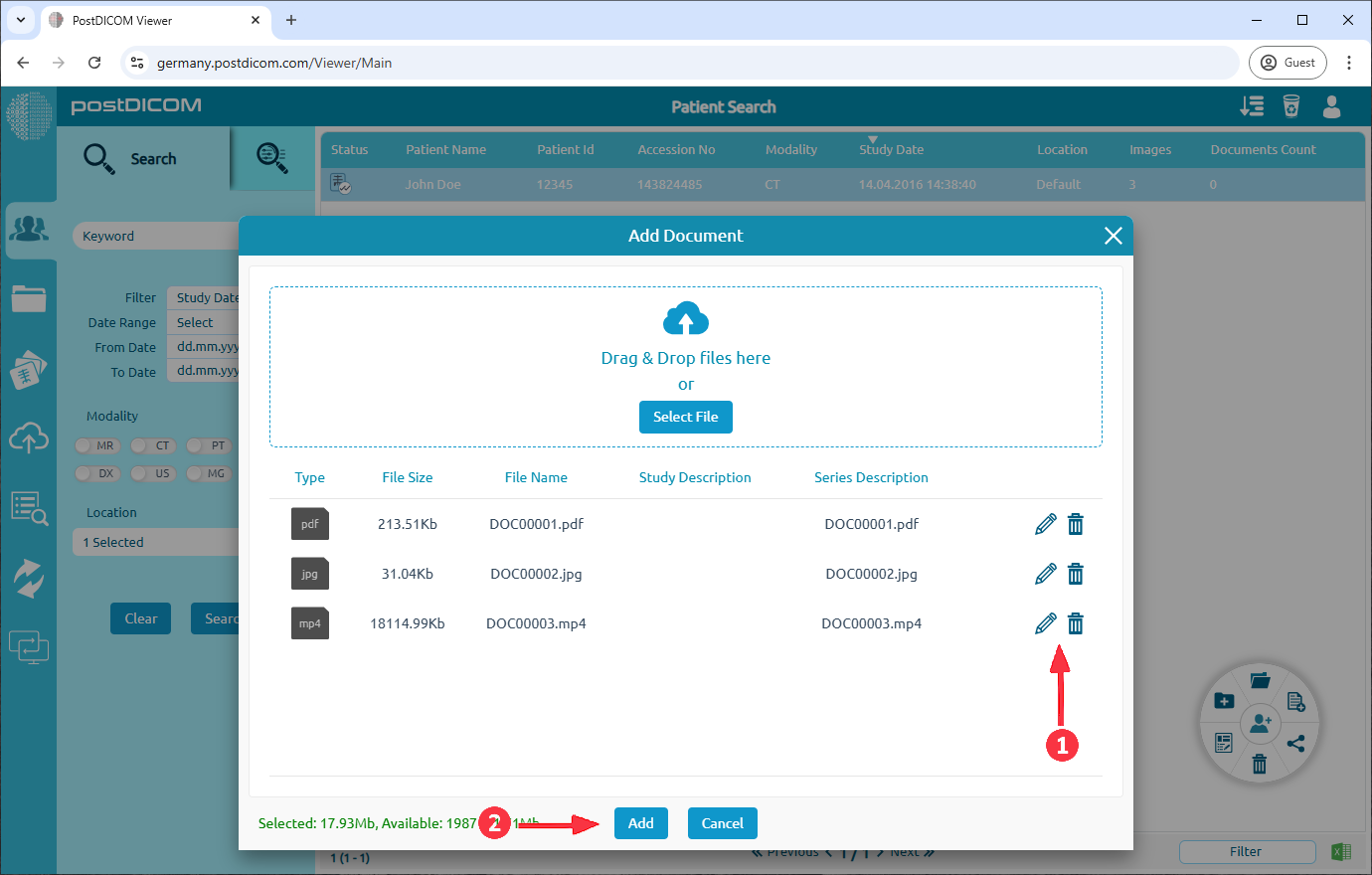The image size is (1372, 875).
Task: Enable the CT modality filter
Action: pos(152,445)
